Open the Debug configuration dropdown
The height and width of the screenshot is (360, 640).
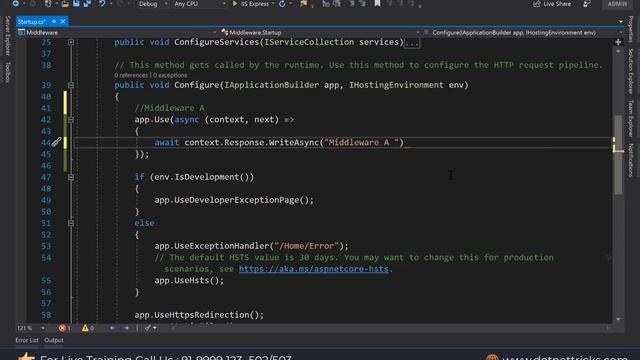pos(166,4)
